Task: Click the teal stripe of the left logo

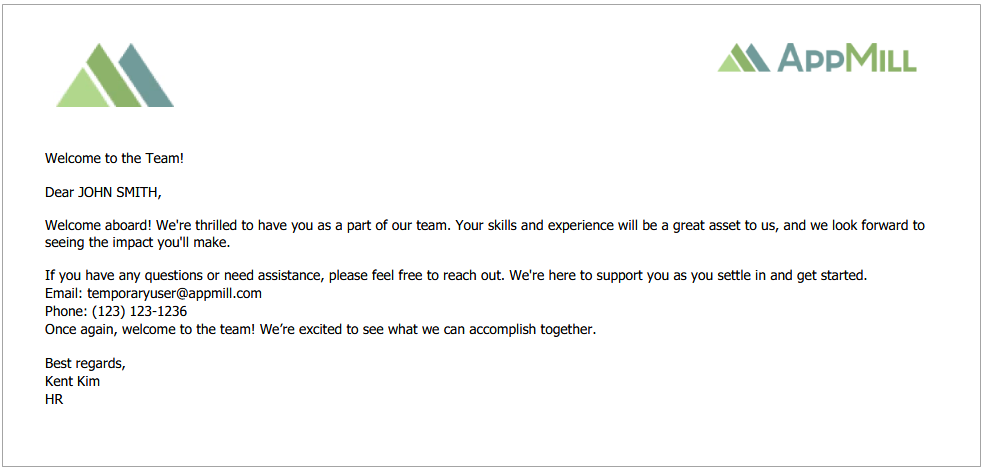Action: click(x=146, y=75)
